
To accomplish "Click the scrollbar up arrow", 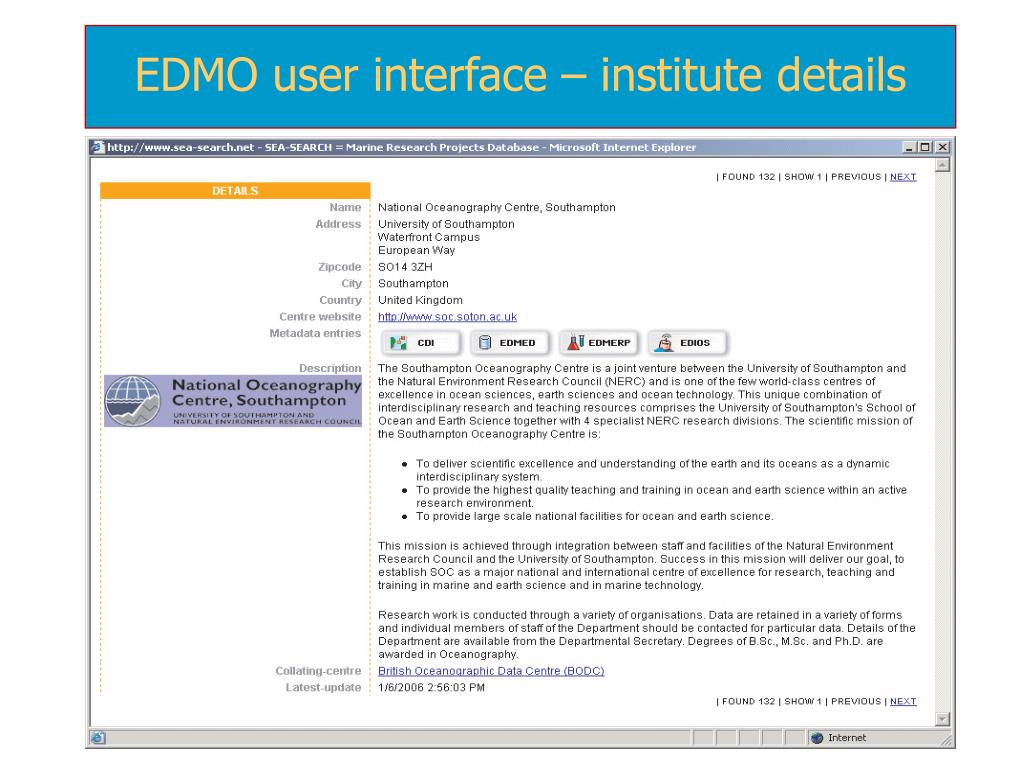I will click(x=942, y=165).
